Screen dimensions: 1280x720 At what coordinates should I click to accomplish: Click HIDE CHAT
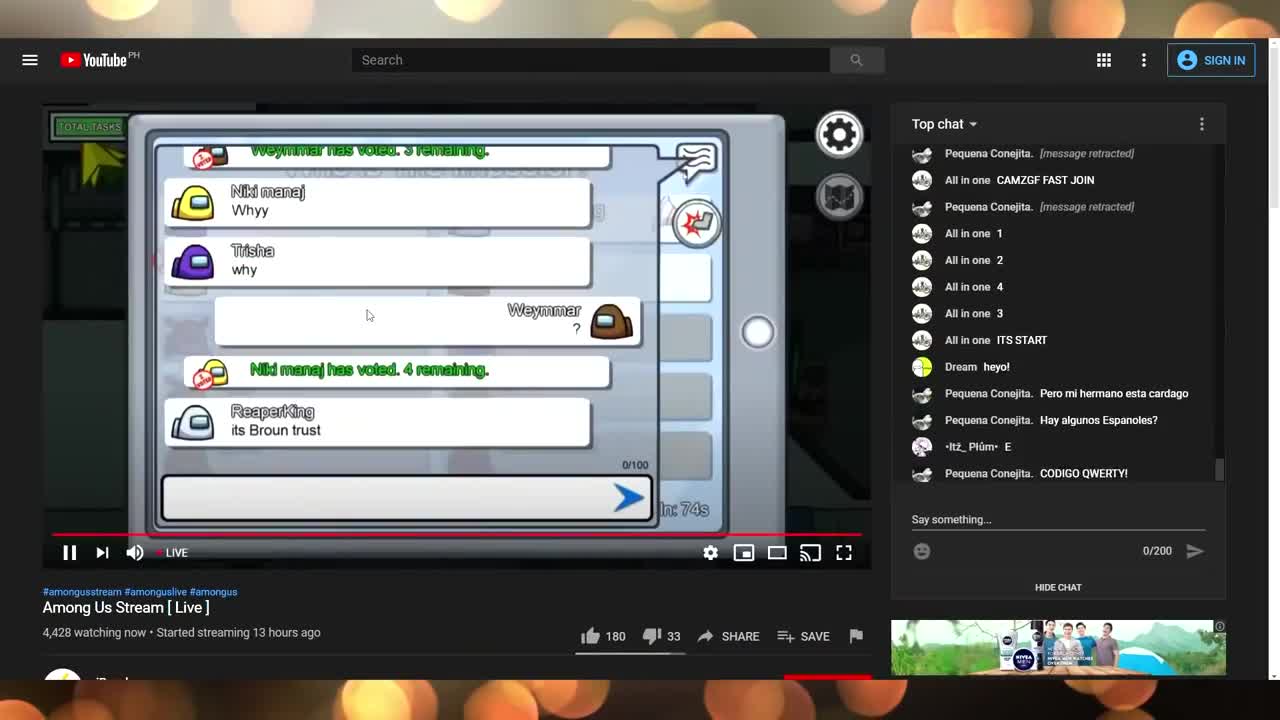[1058, 587]
